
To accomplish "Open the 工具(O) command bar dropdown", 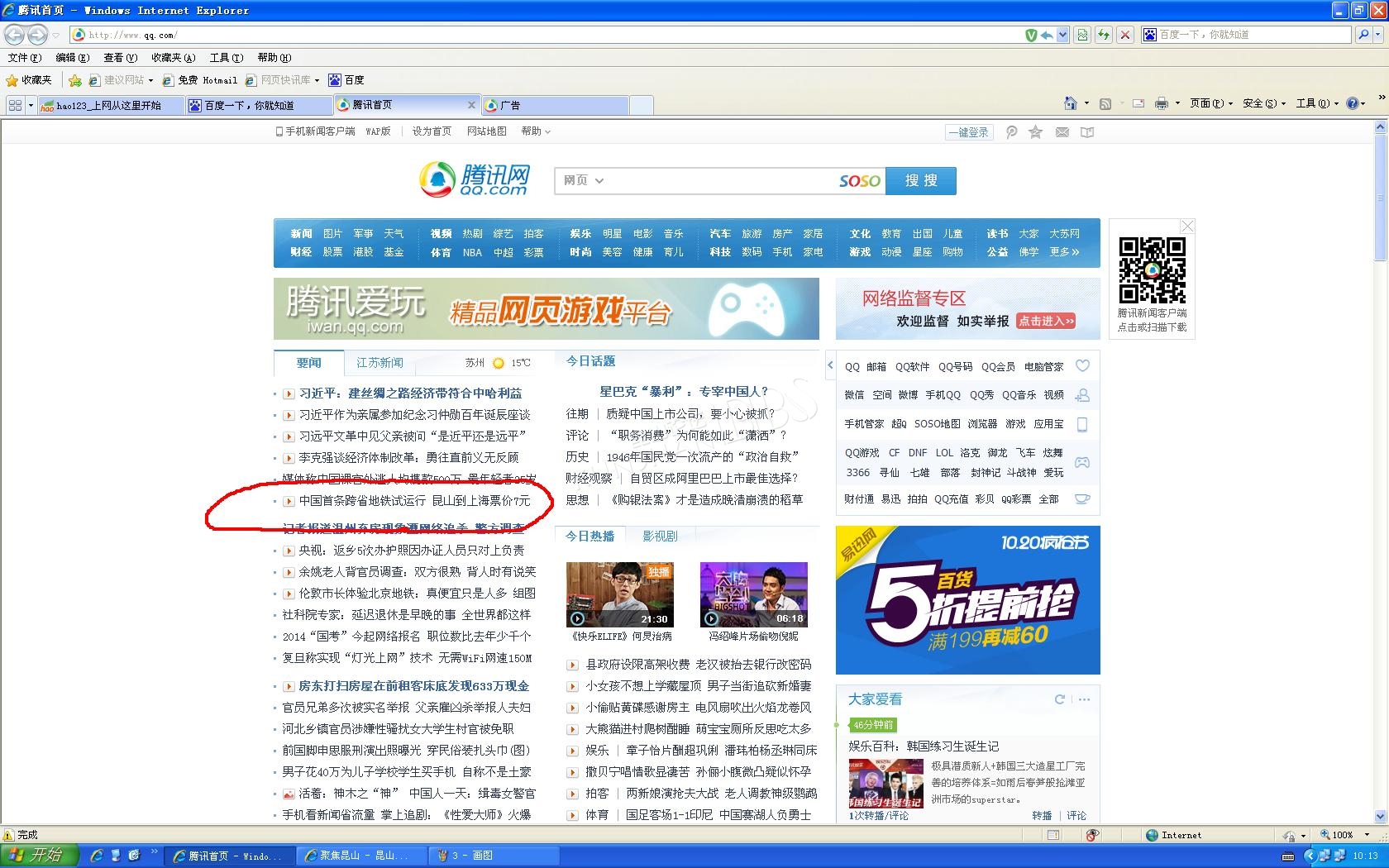I will pyautogui.click(x=1317, y=103).
